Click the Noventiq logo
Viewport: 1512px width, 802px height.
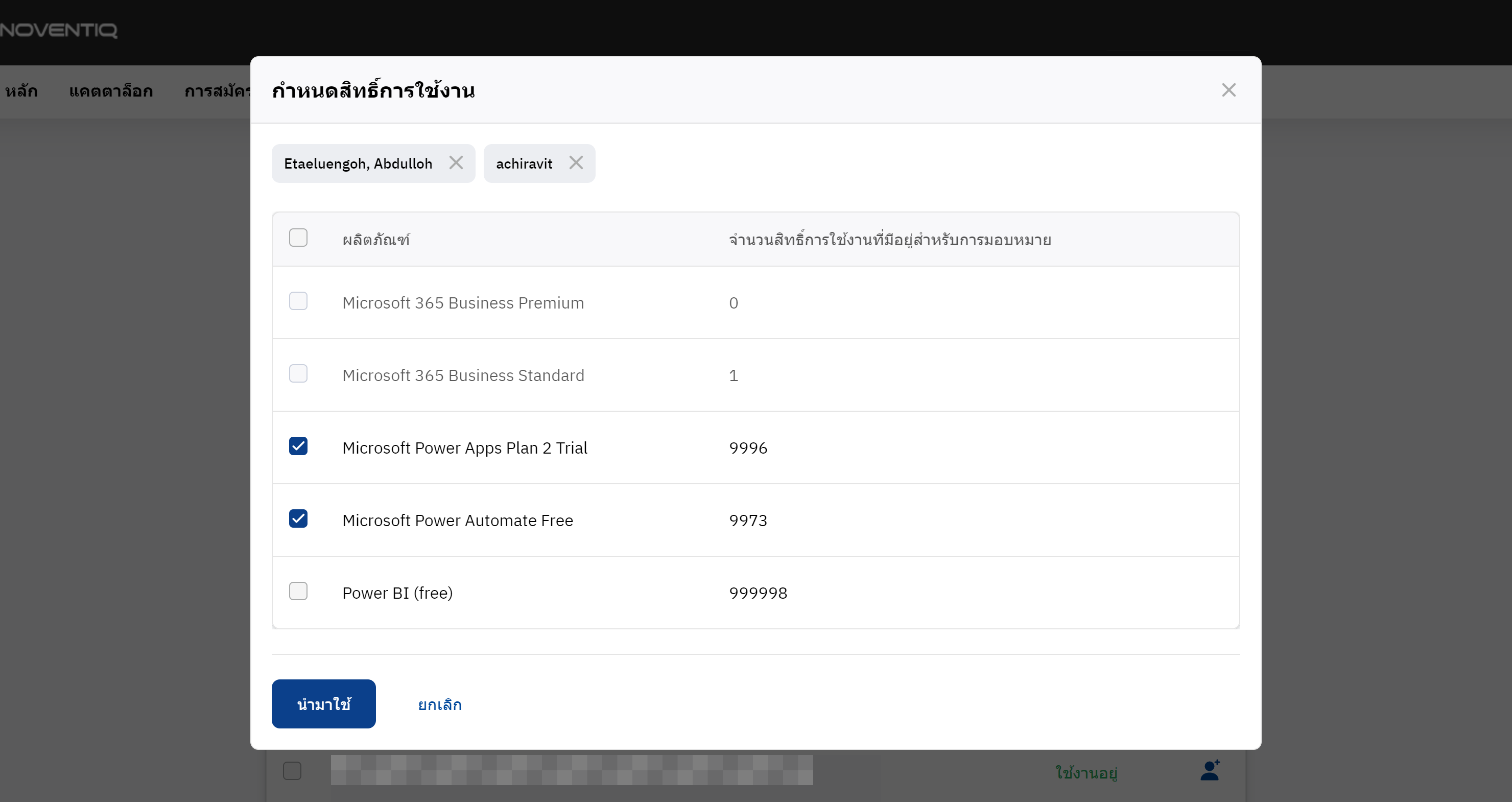point(59,29)
